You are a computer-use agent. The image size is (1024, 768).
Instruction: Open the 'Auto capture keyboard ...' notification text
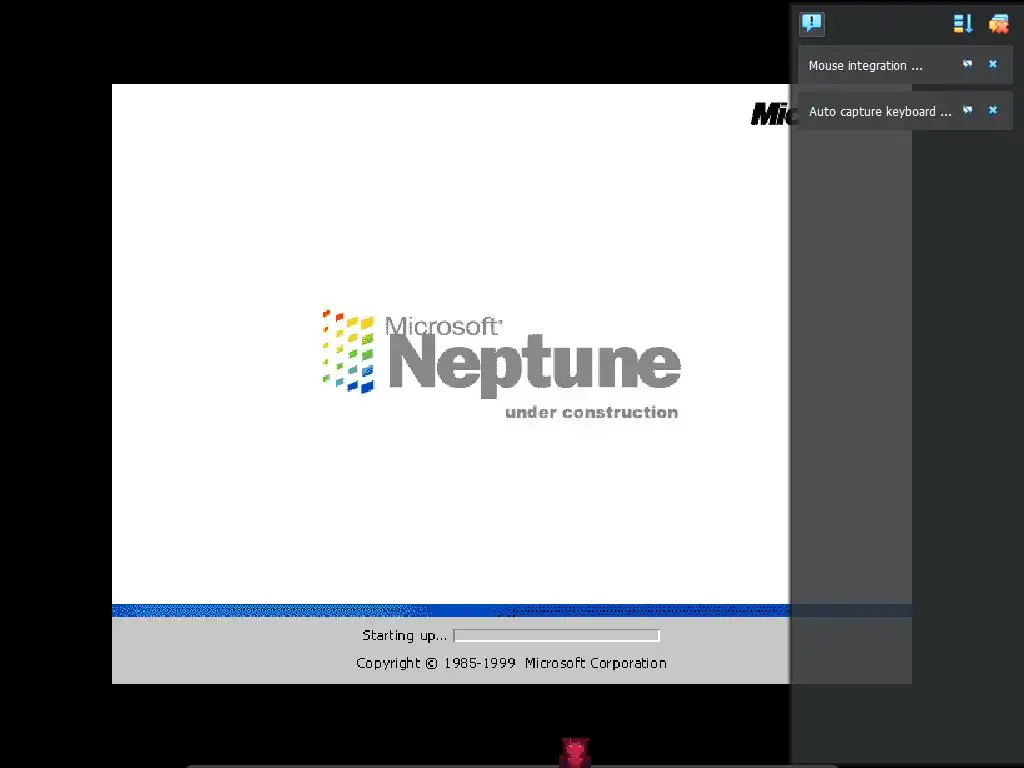(880, 112)
